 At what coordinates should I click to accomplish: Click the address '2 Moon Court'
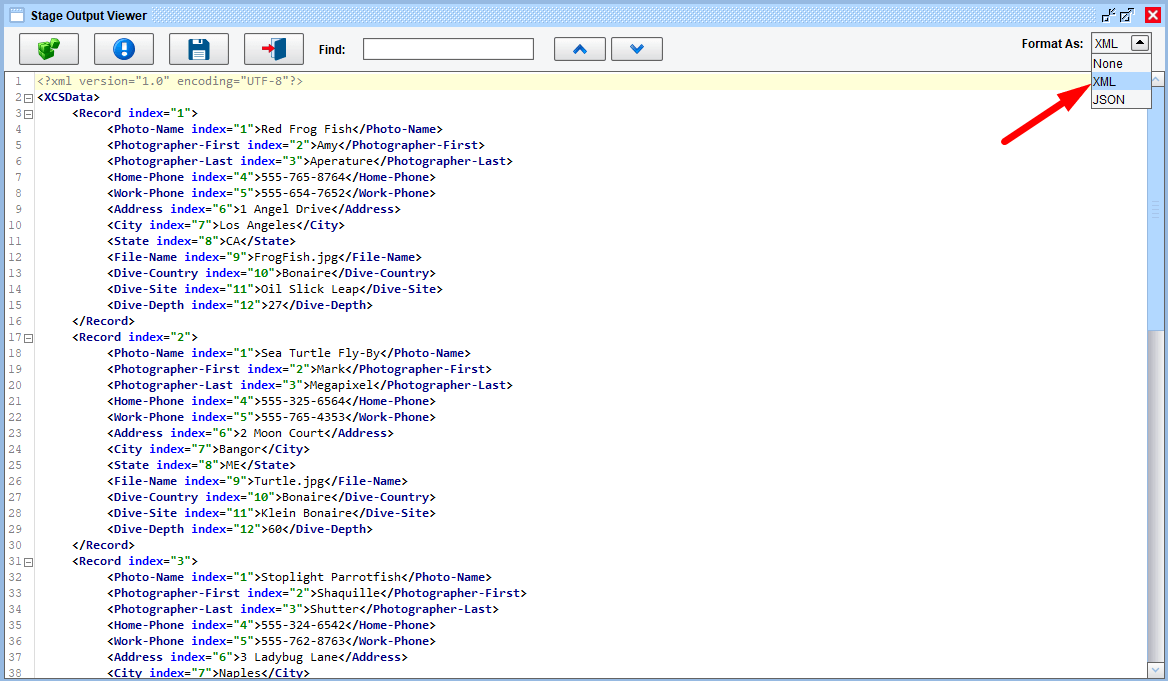282,433
